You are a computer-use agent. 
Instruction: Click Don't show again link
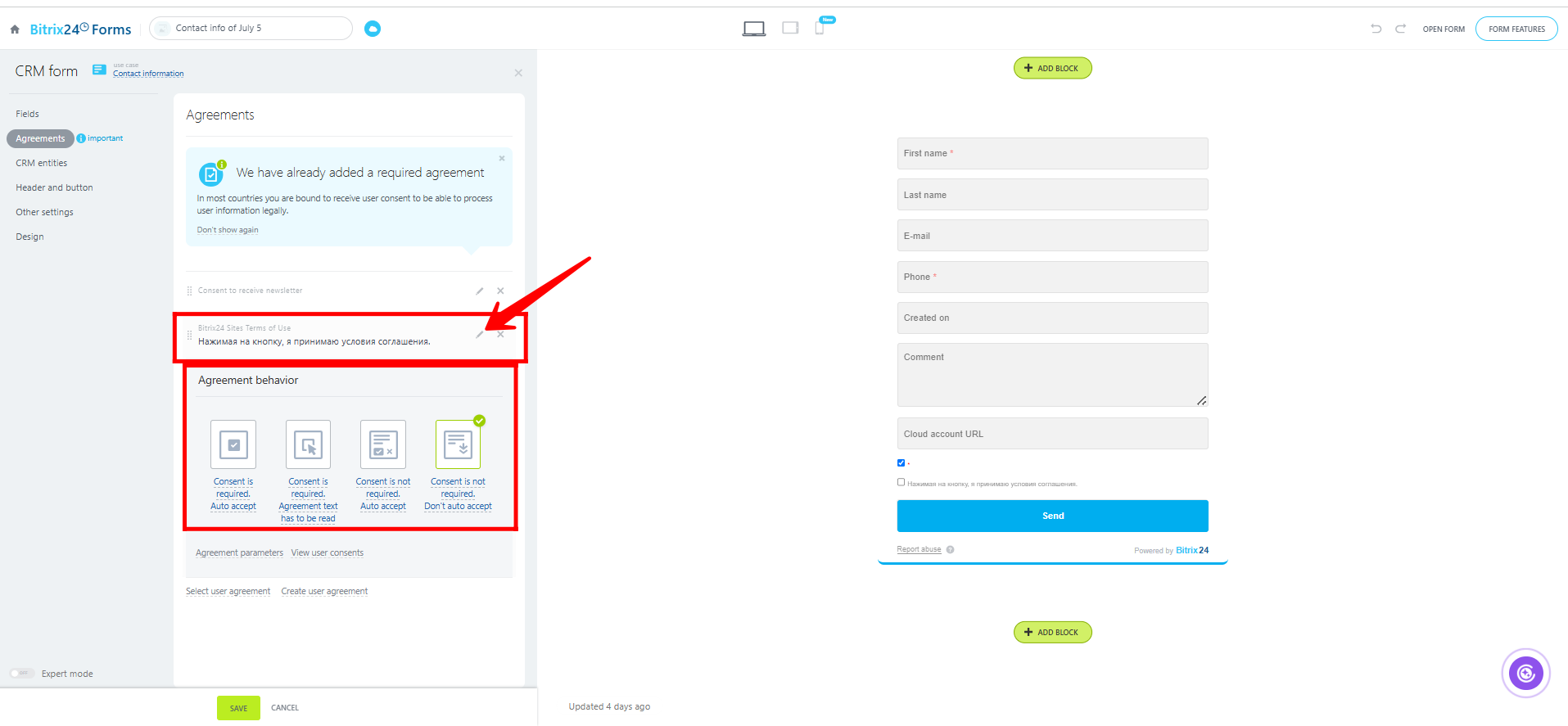pos(228,230)
